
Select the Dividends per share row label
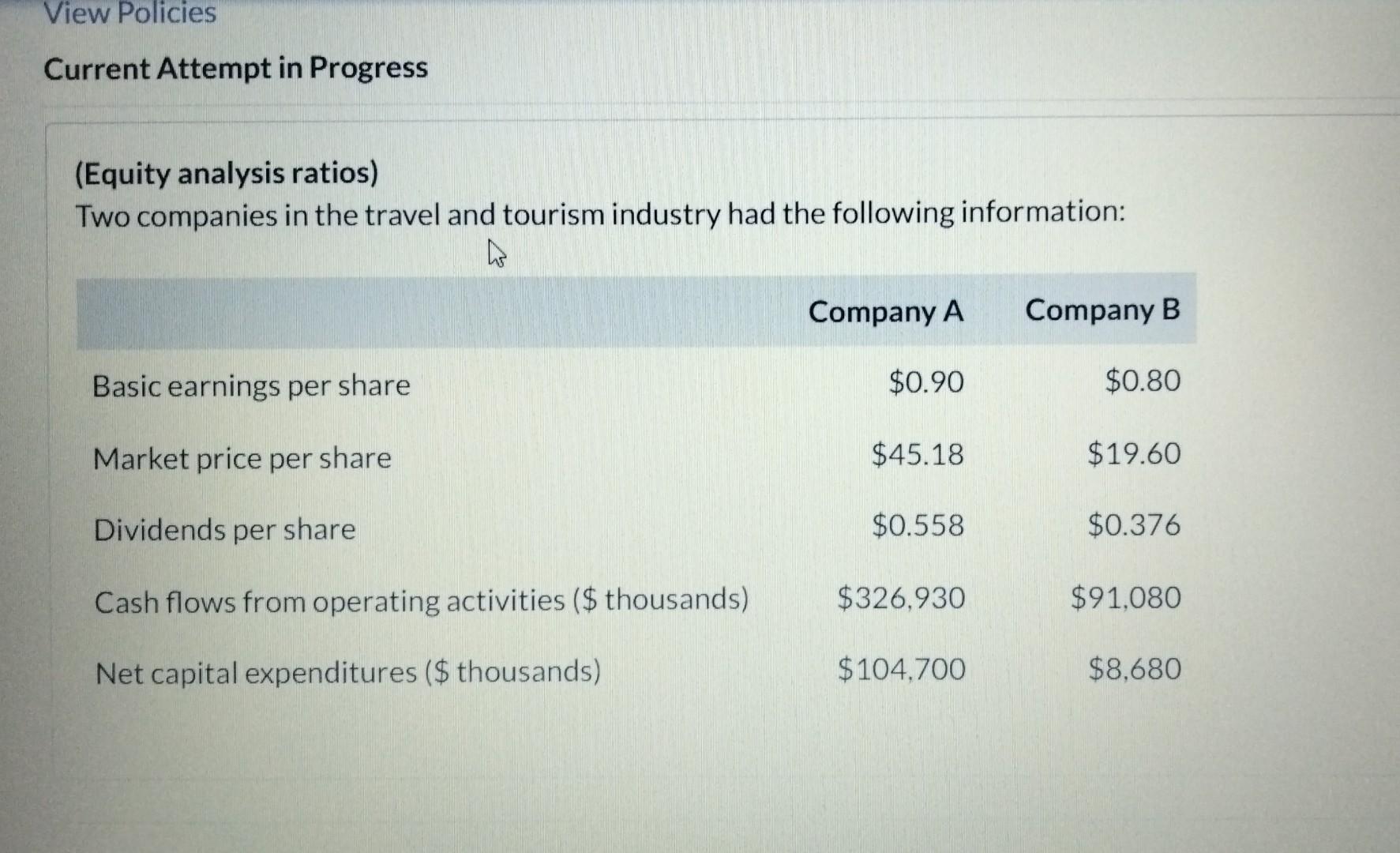(x=223, y=529)
